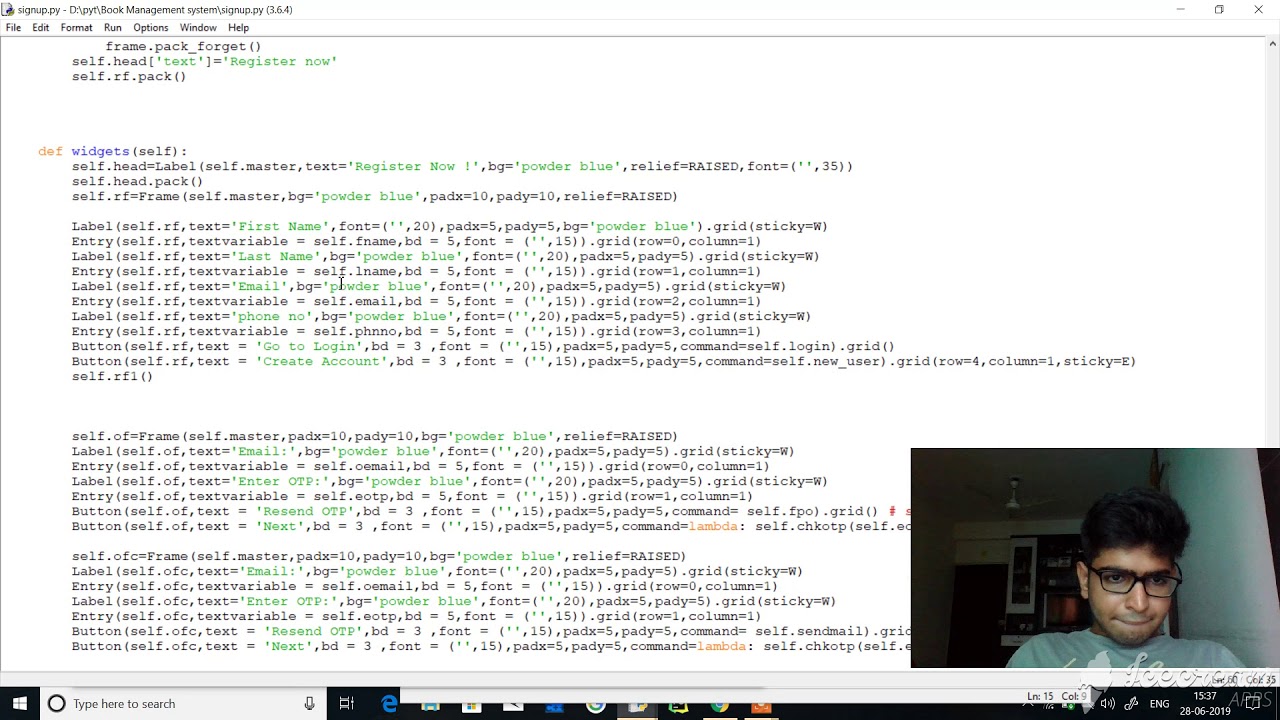Screen dimensions: 1280x720
Task: Click the Label line with 'First Name'
Action: click(x=449, y=226)
